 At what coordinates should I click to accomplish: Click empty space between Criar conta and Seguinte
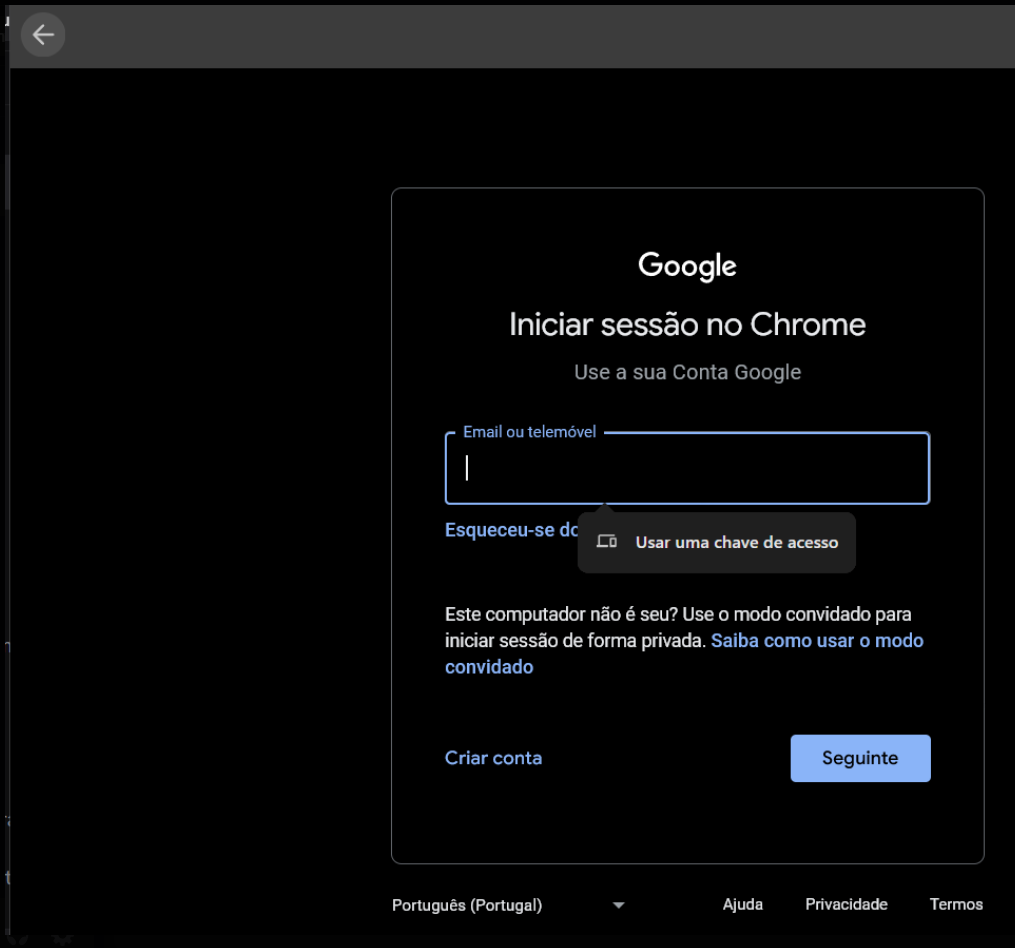point(665,758)
